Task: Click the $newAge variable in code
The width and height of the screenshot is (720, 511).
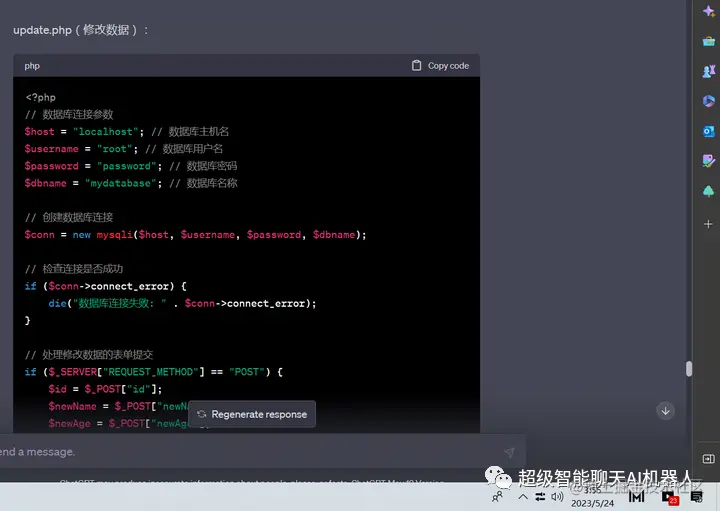Action: pyautogui.click(x=70, y=423)
